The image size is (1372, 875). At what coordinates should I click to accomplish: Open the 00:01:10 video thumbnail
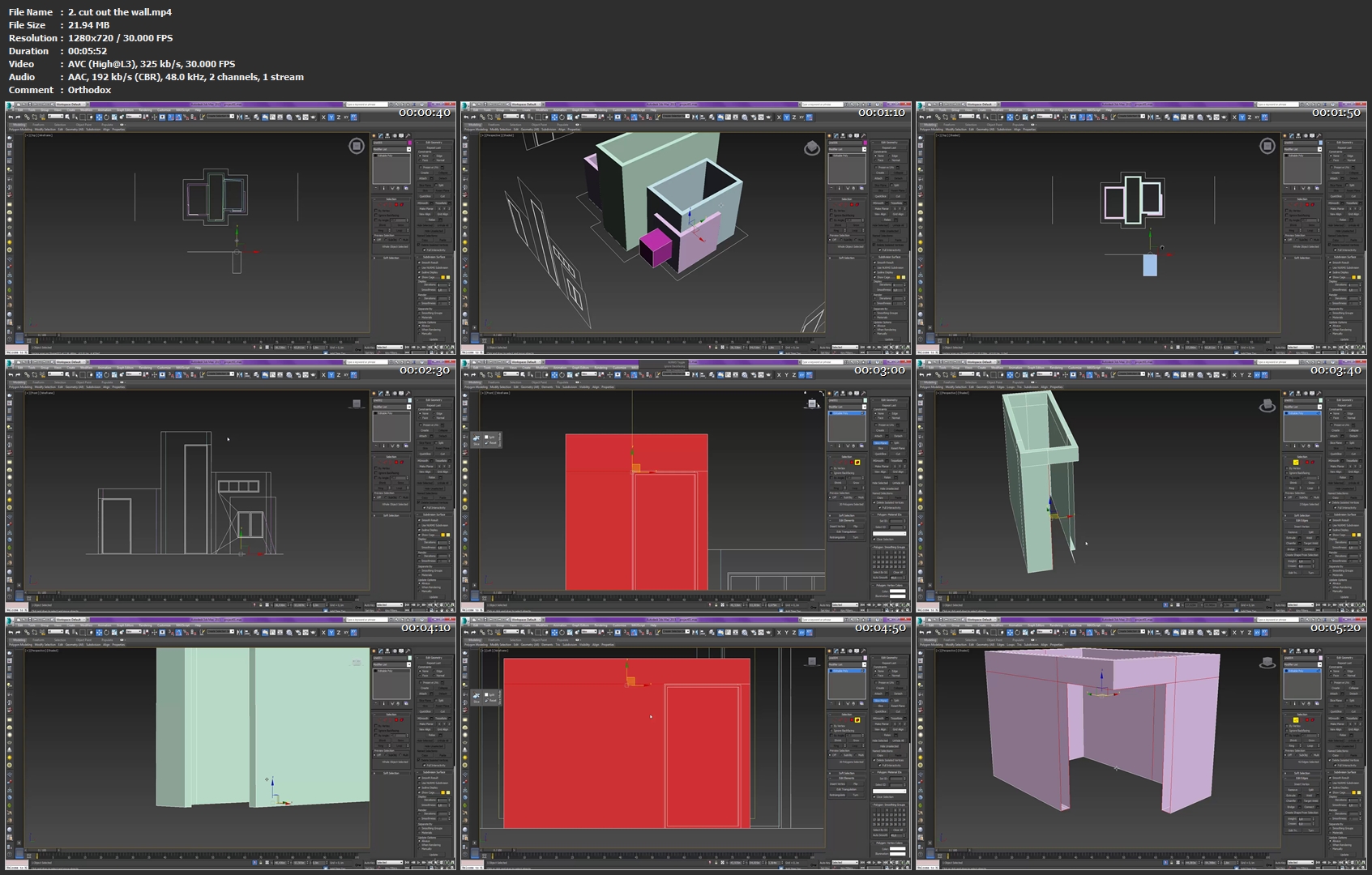[686, 228]
